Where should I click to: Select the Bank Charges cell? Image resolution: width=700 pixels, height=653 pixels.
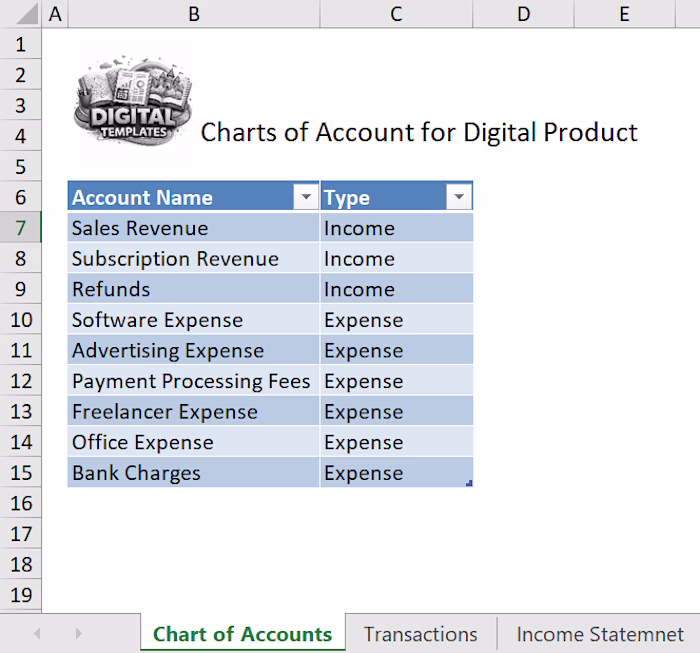[193, 472]
